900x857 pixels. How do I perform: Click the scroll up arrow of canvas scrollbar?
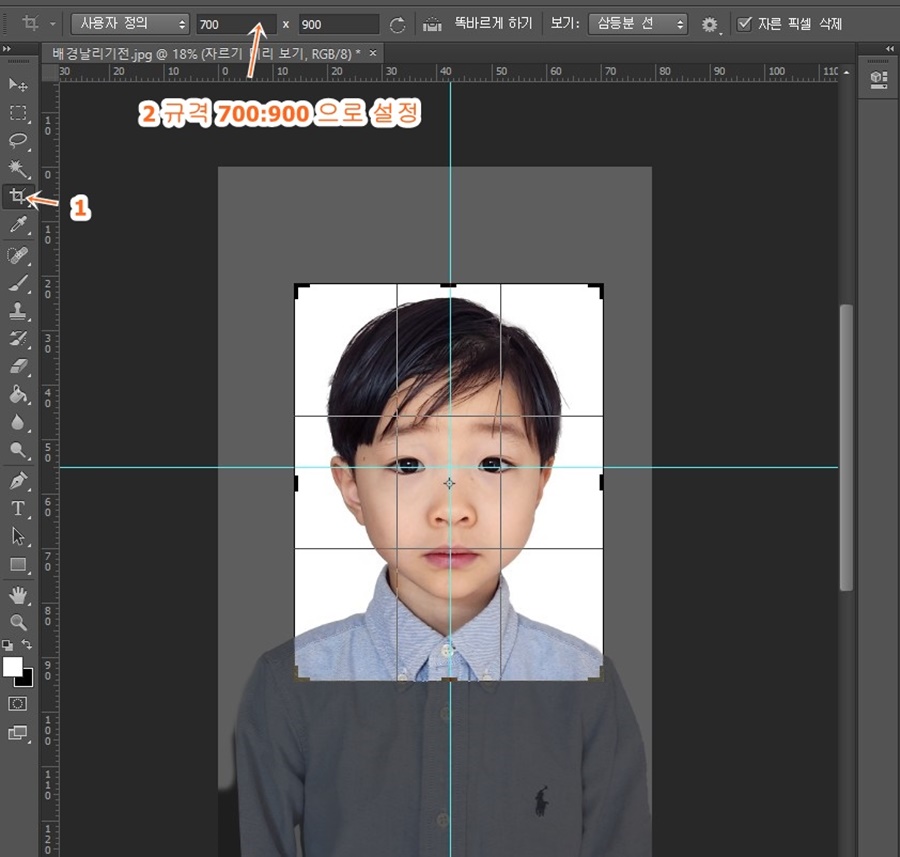pyautogui.click(x=846, y=72)
